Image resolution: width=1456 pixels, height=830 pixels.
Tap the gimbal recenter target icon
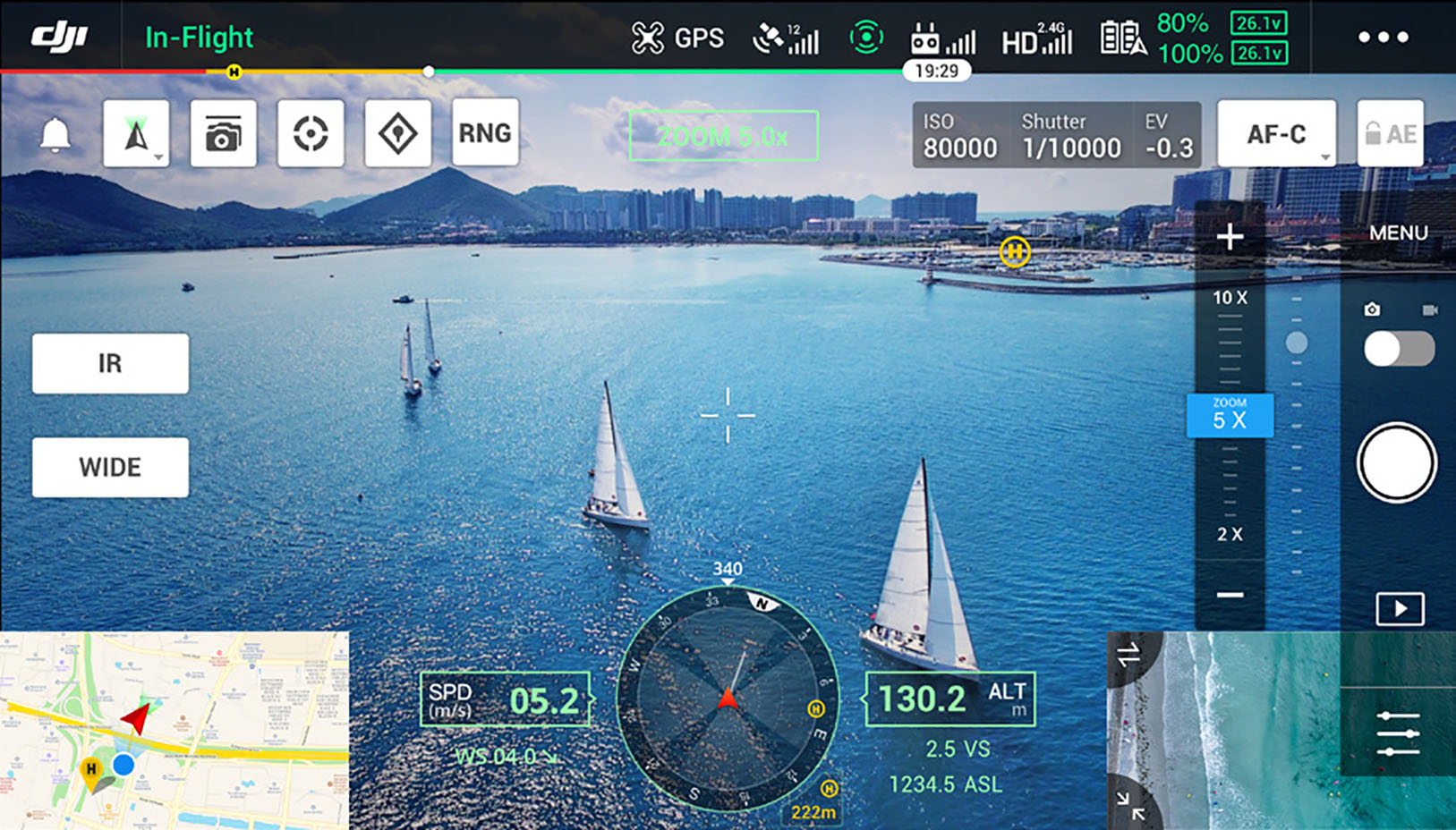[311, 134]
